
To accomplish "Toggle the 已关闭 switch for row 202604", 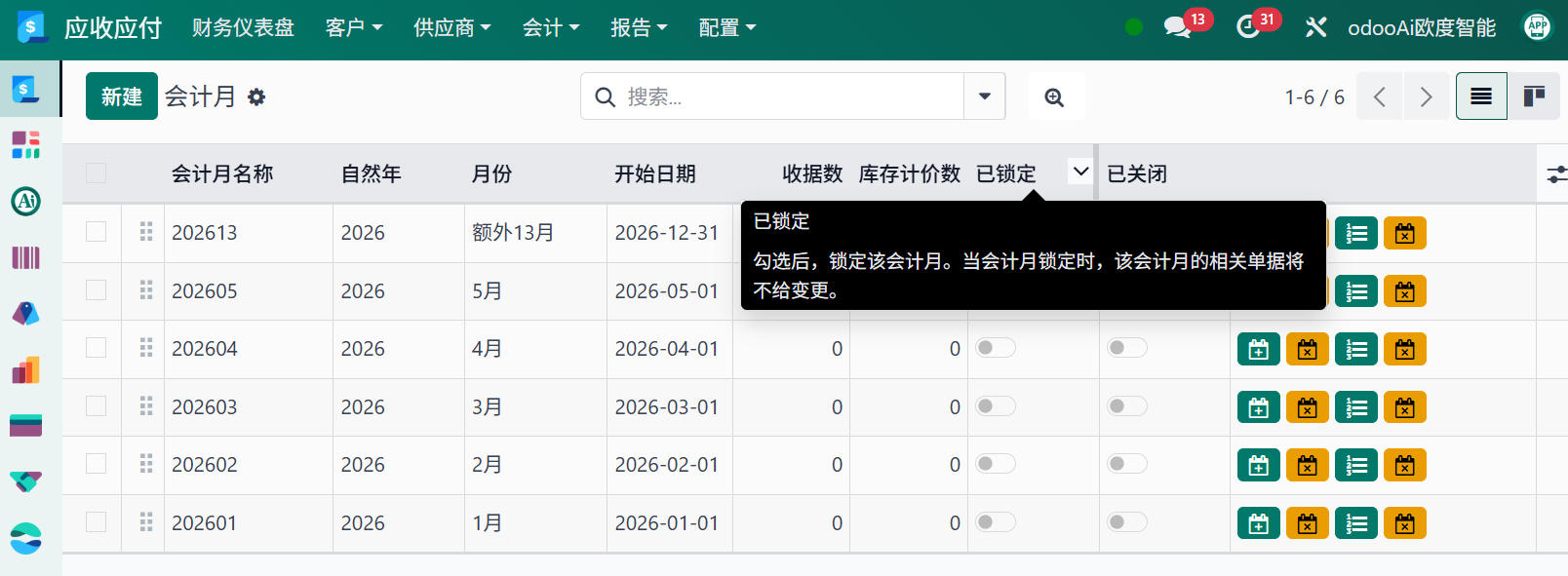I will tap(1127, 348).
